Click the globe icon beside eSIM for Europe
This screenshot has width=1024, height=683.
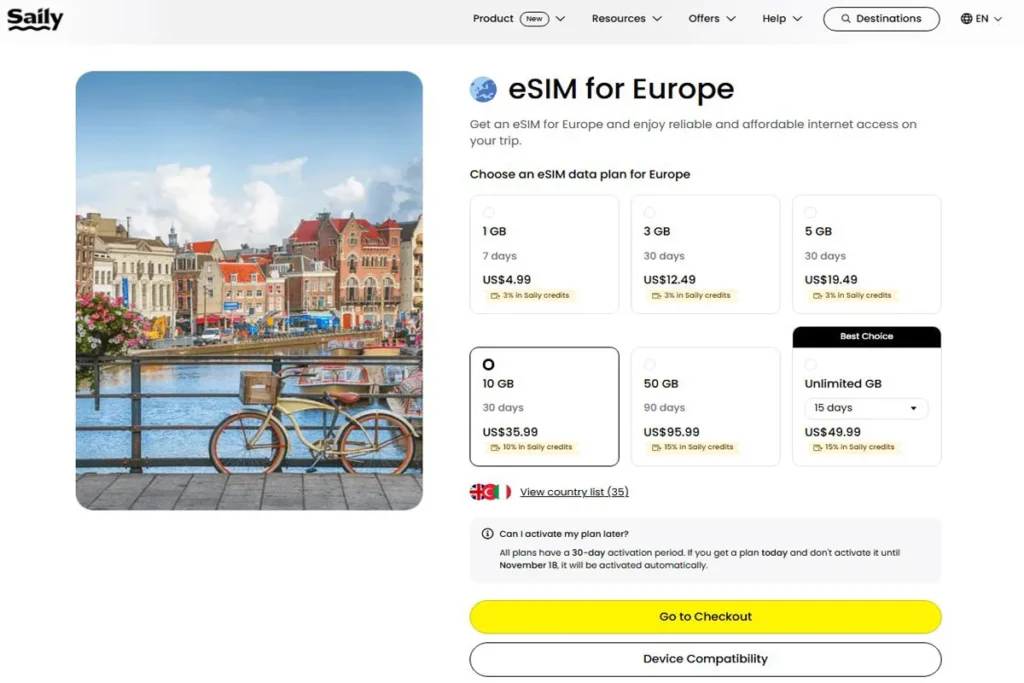[x=484, y=89]
